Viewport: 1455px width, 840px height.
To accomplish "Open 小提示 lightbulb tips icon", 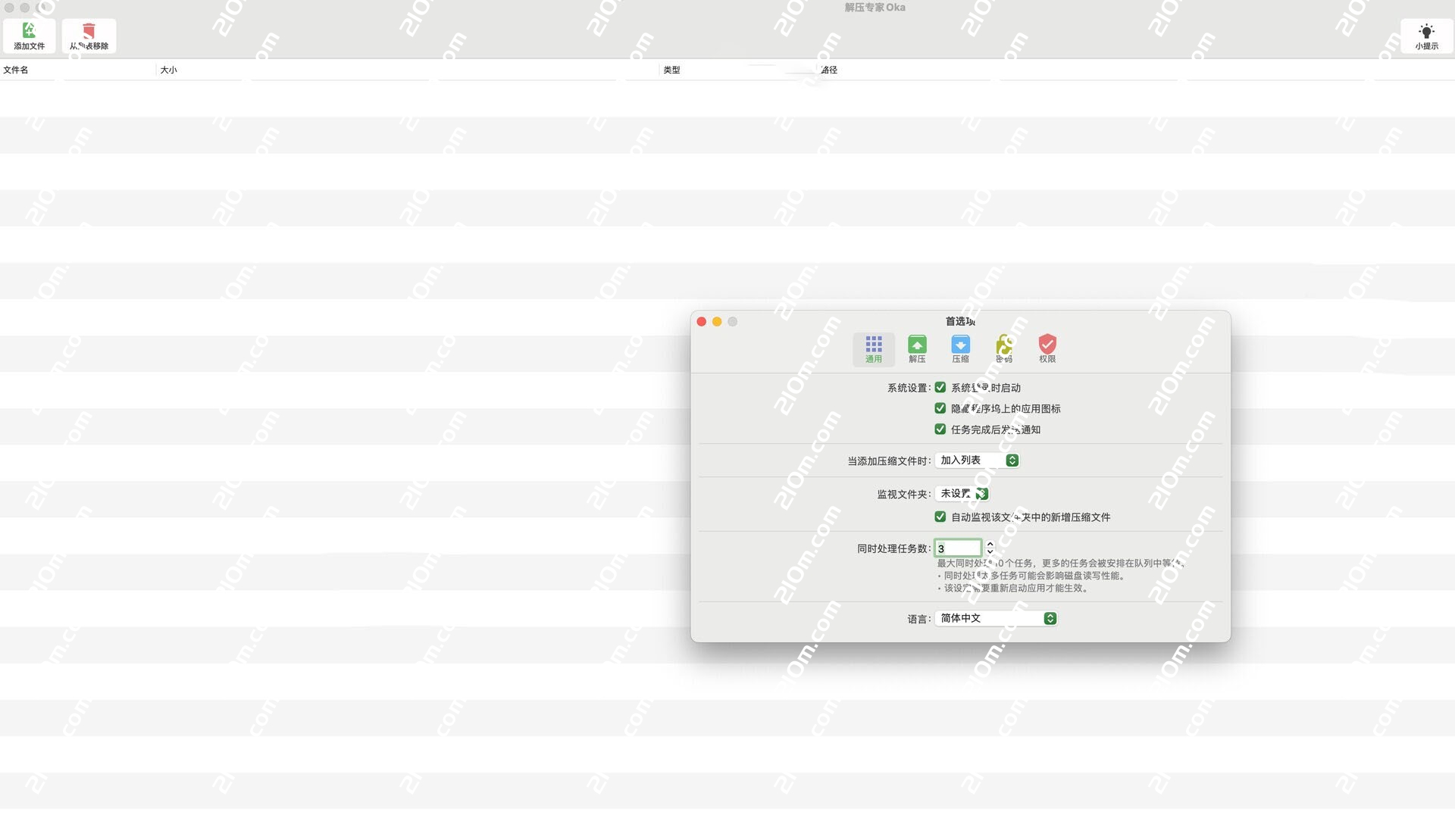I will pyautogui.click(x=1426, y=36).
